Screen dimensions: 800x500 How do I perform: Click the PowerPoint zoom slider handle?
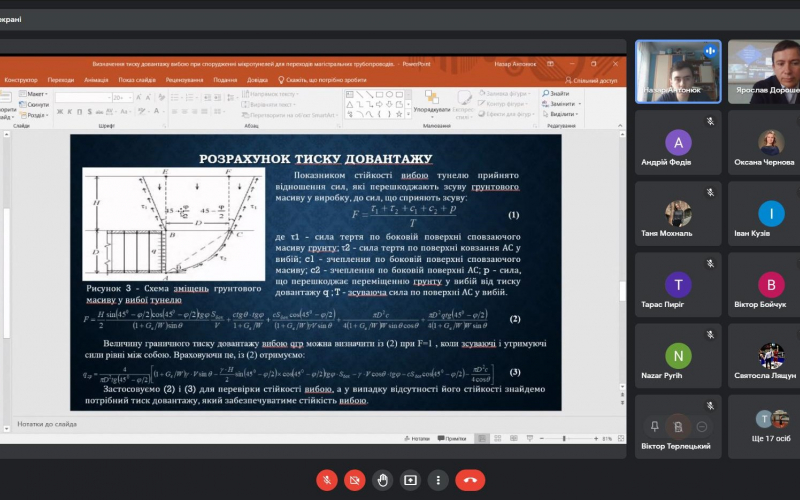(x=564, y=438)
